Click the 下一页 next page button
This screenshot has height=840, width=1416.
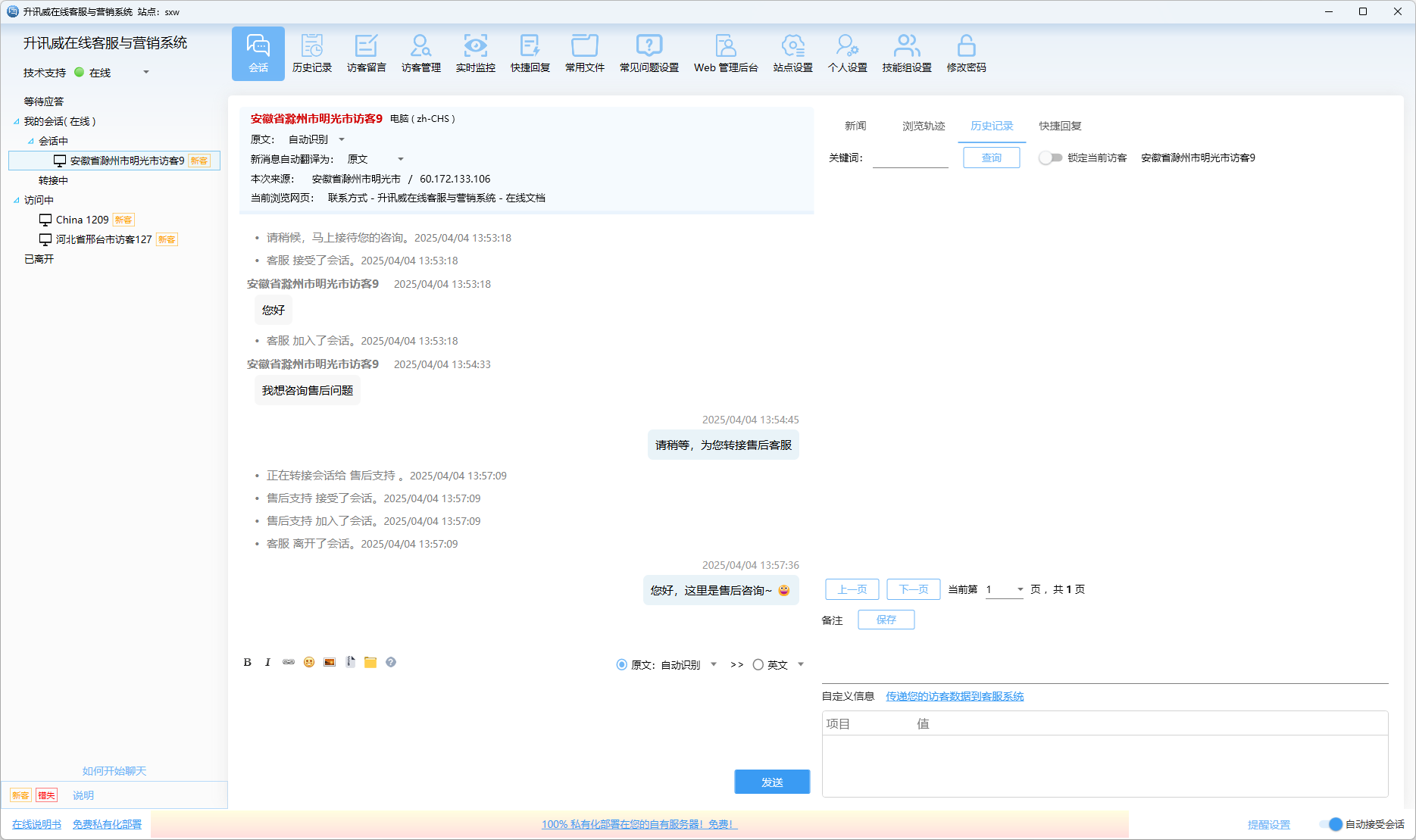pos(914,589)
